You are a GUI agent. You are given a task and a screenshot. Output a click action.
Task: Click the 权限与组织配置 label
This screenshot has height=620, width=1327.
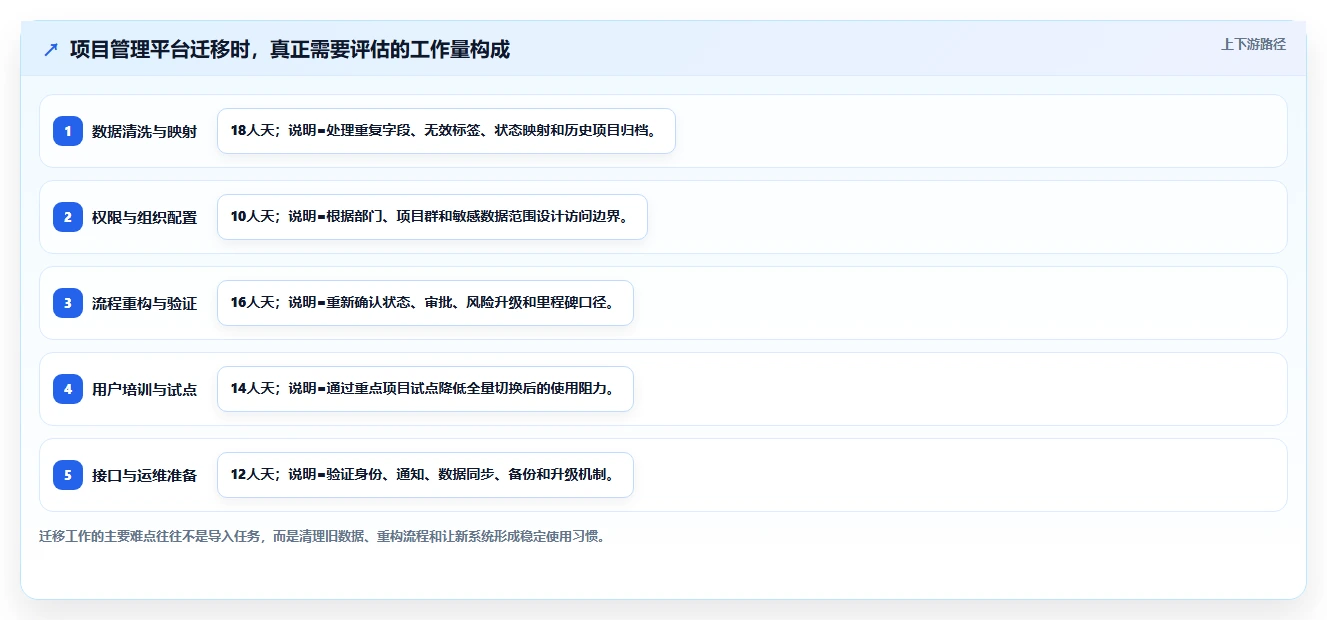[144, 217]
